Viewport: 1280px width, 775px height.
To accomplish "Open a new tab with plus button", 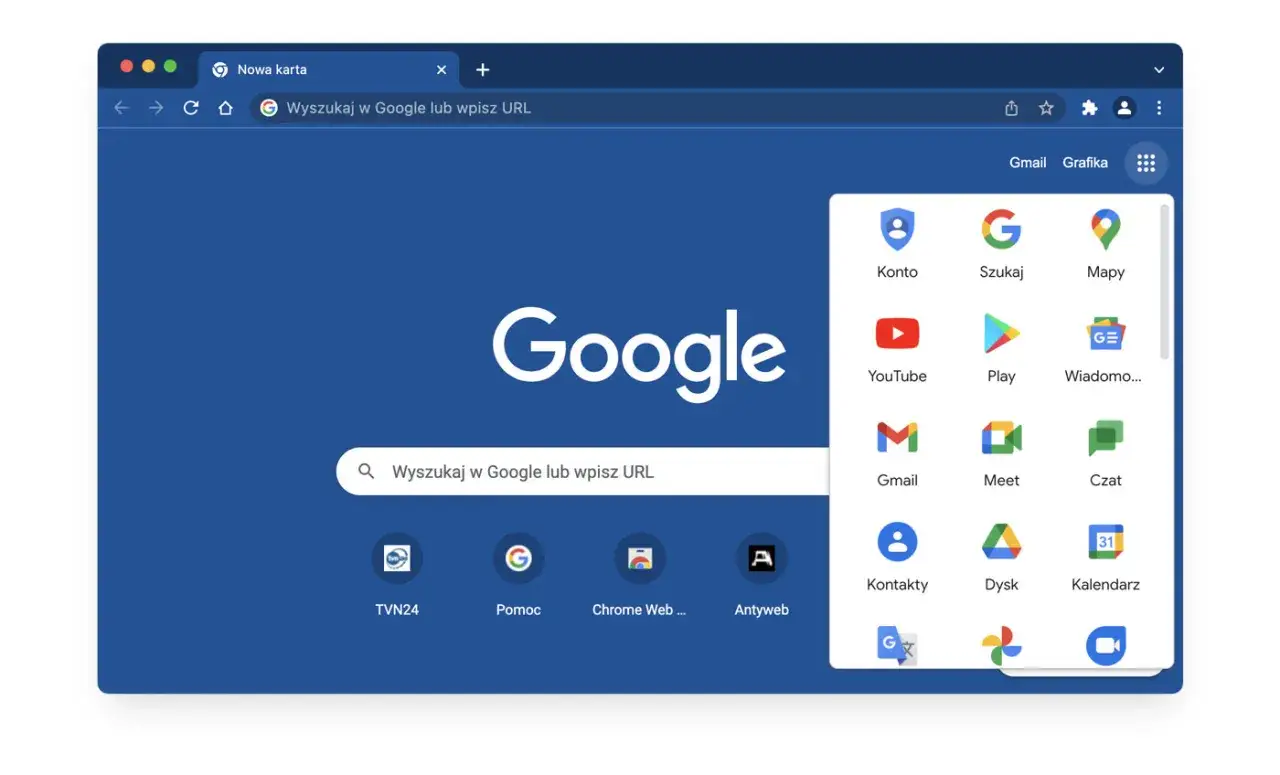I will pyautogui.click(x=483, y=70).
